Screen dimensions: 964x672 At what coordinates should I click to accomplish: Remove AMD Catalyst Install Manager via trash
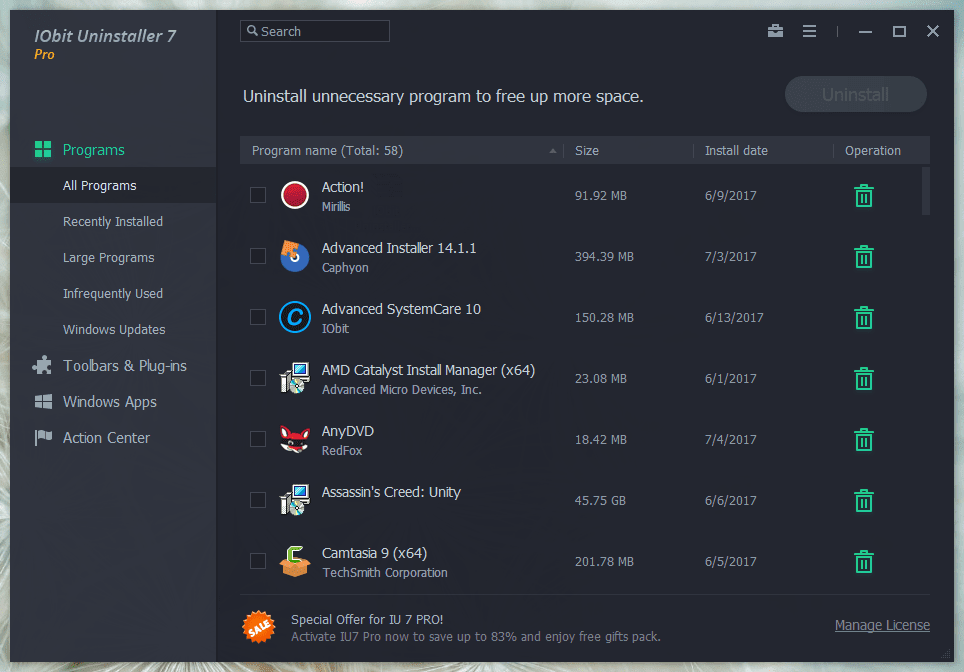pos(863,379)
